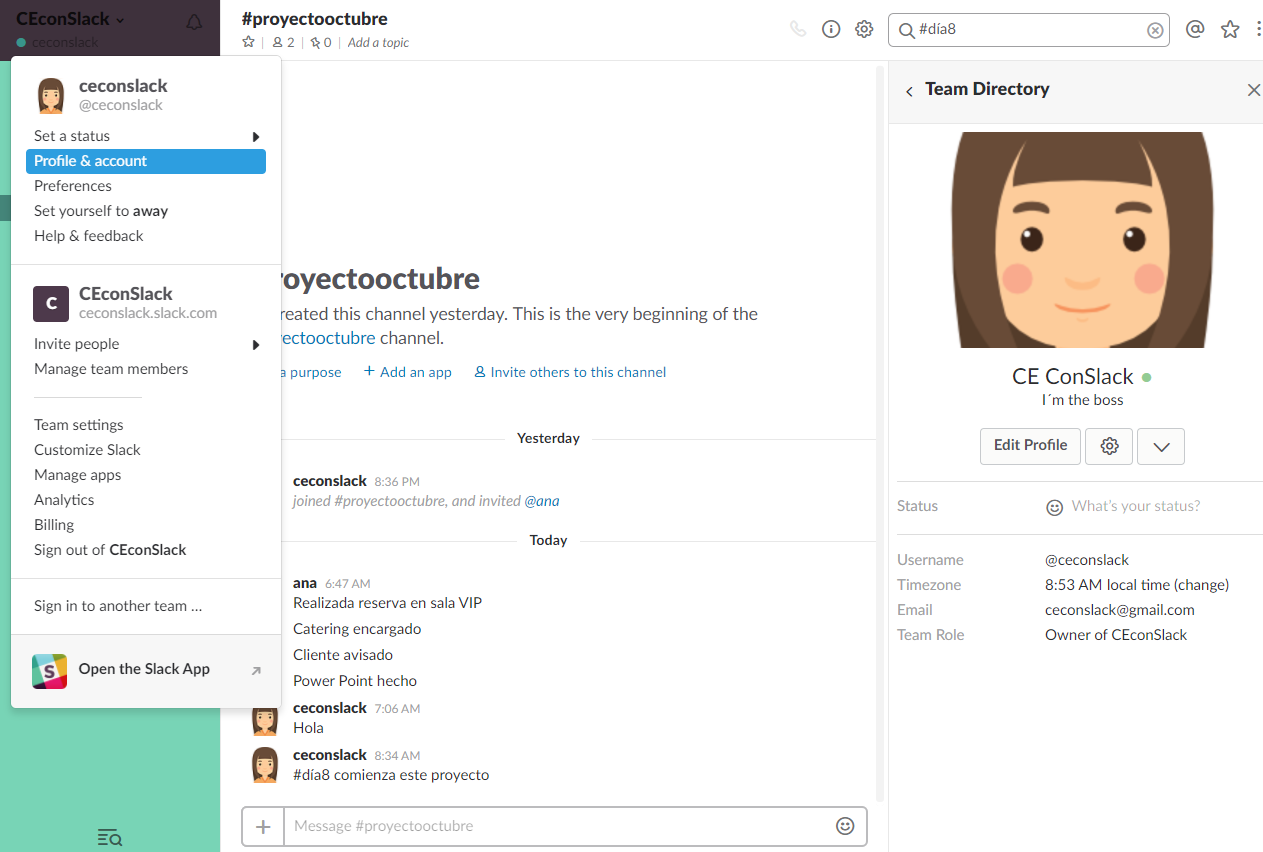Click the Edit Profile button
Image resolution: width=1263 pixels, height=852 pixels.
(x=1030, y=446)
